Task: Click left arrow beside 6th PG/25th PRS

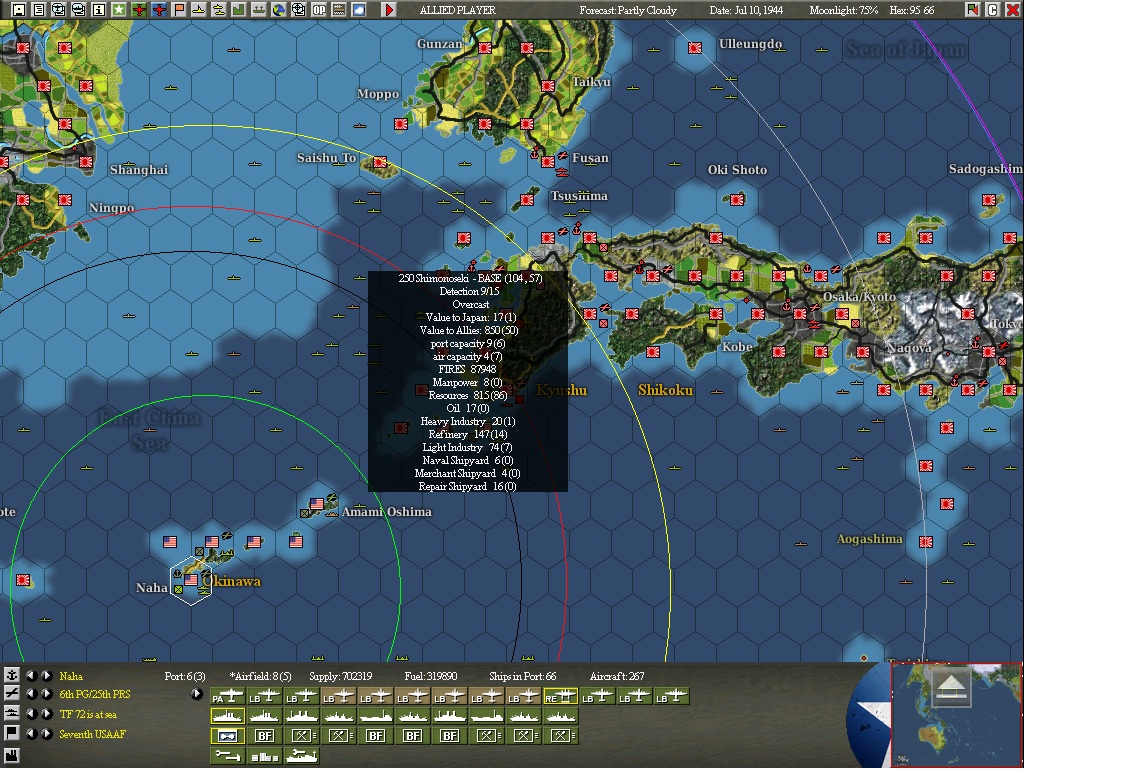Action: (x=31, y=694)
